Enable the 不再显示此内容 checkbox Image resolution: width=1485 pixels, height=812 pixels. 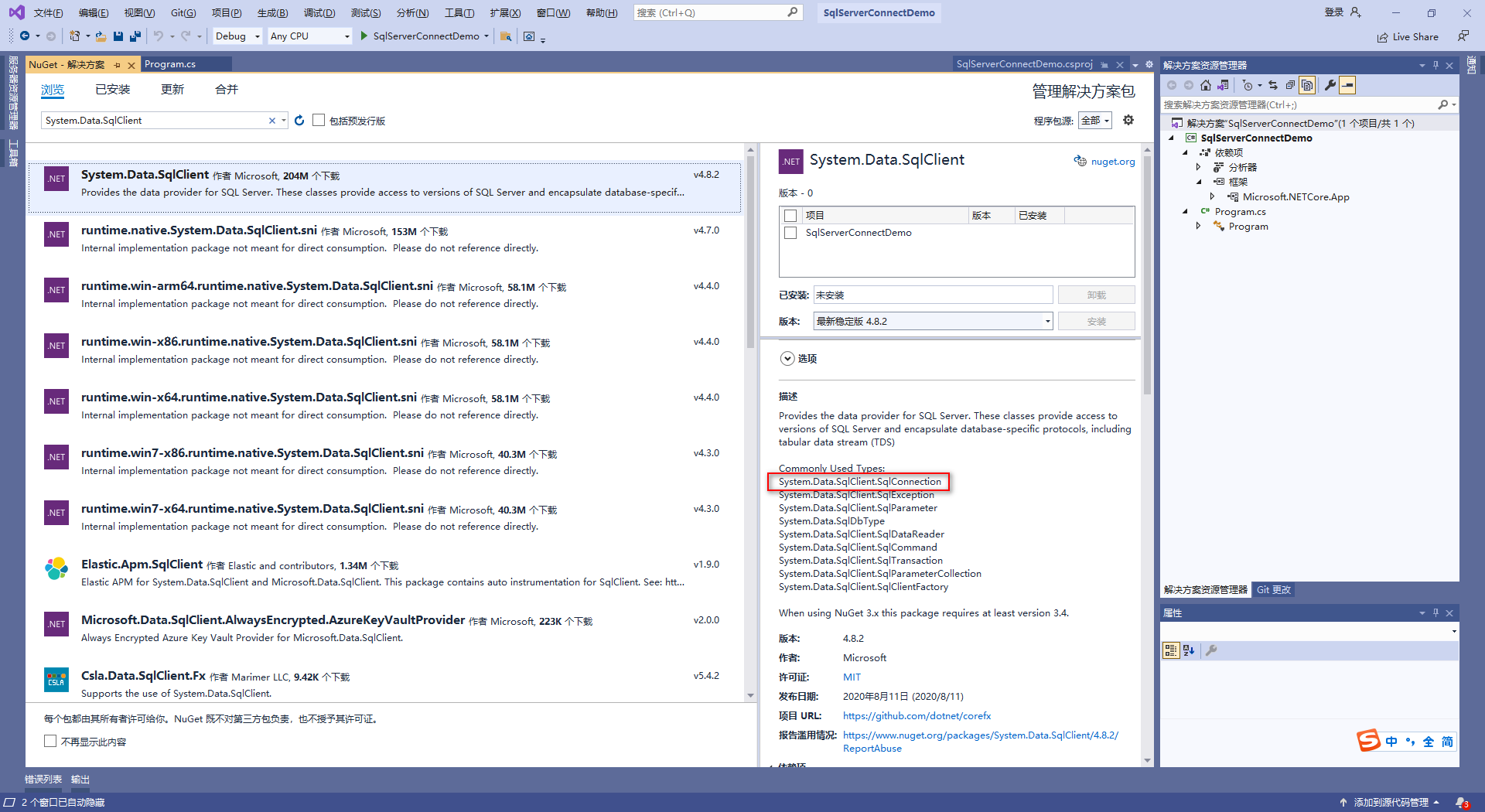tap(50, 741)
